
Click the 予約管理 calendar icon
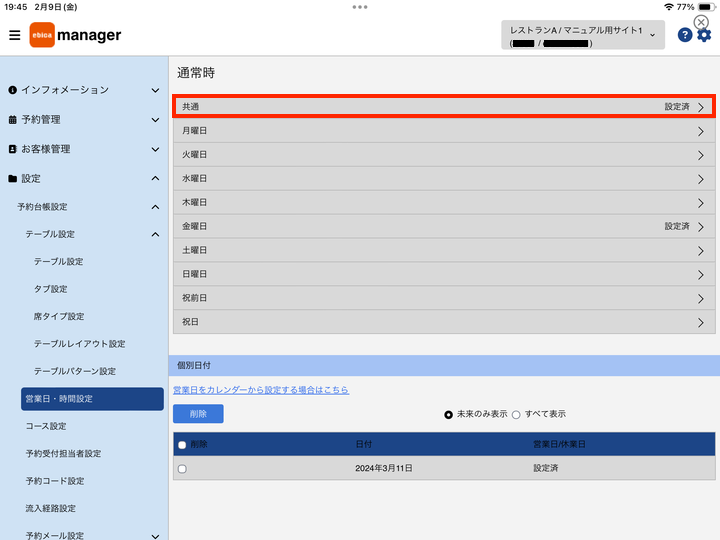click(x=12, y=120)
